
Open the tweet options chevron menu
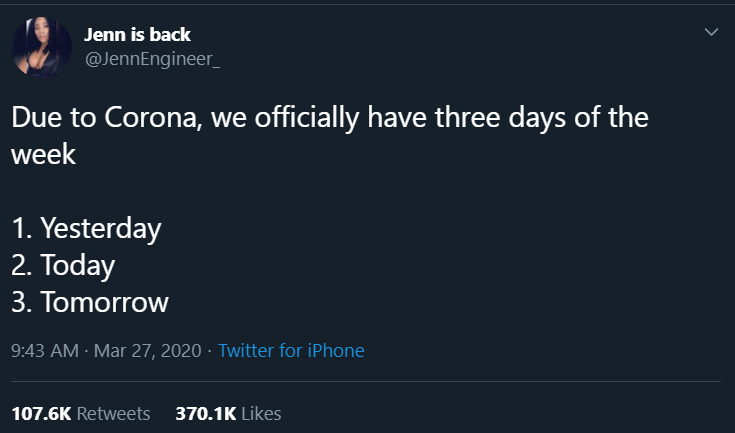point(711,33)
